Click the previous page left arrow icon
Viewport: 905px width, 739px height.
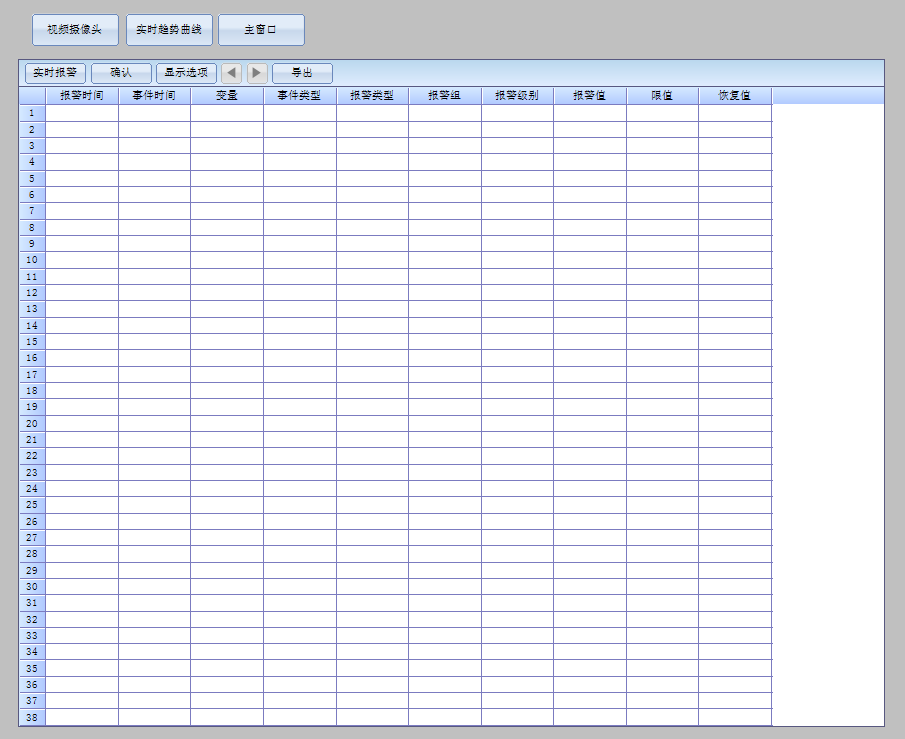231,73
